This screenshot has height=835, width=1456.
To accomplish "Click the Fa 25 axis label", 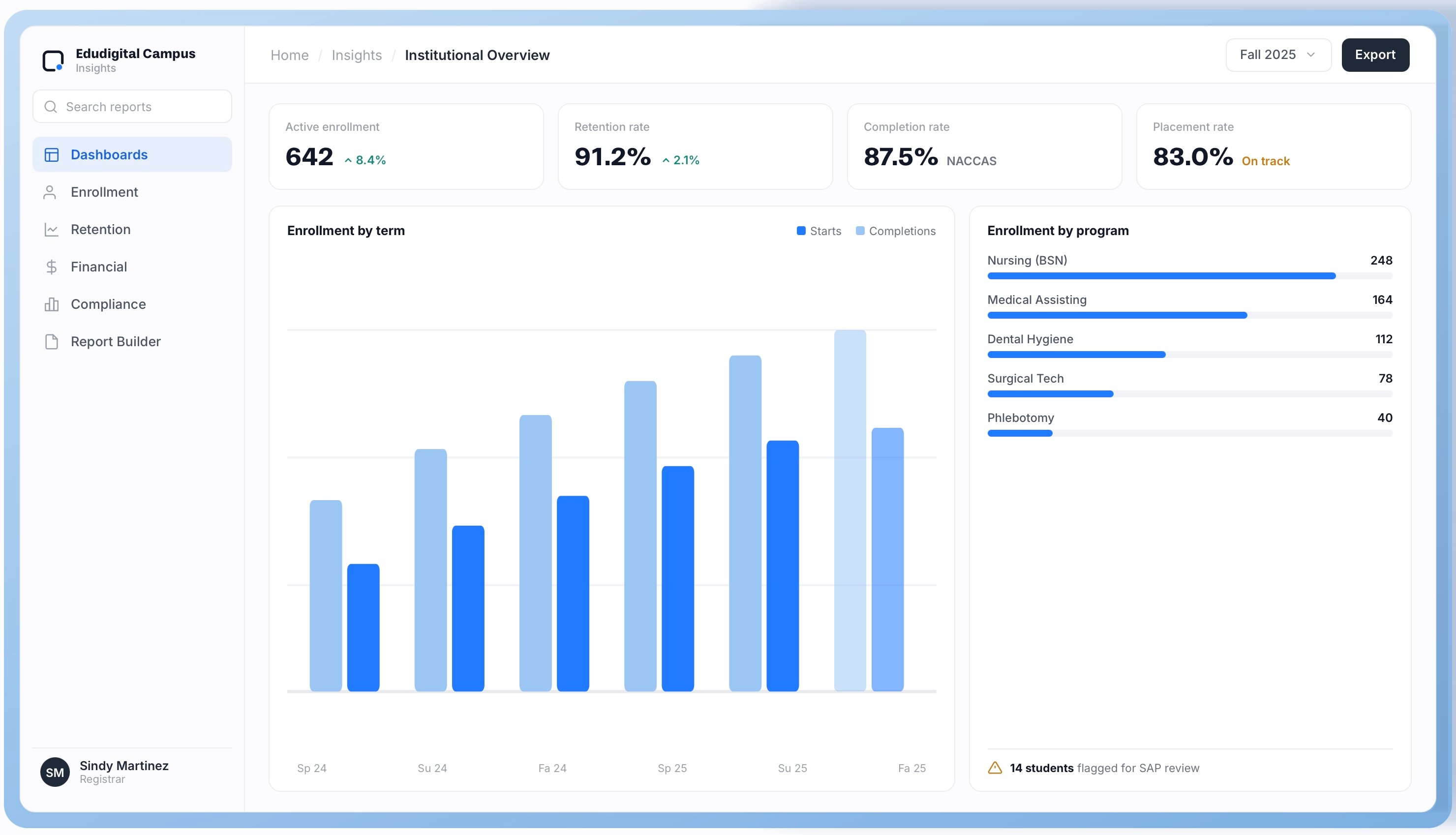I will (x=912, y=768).
